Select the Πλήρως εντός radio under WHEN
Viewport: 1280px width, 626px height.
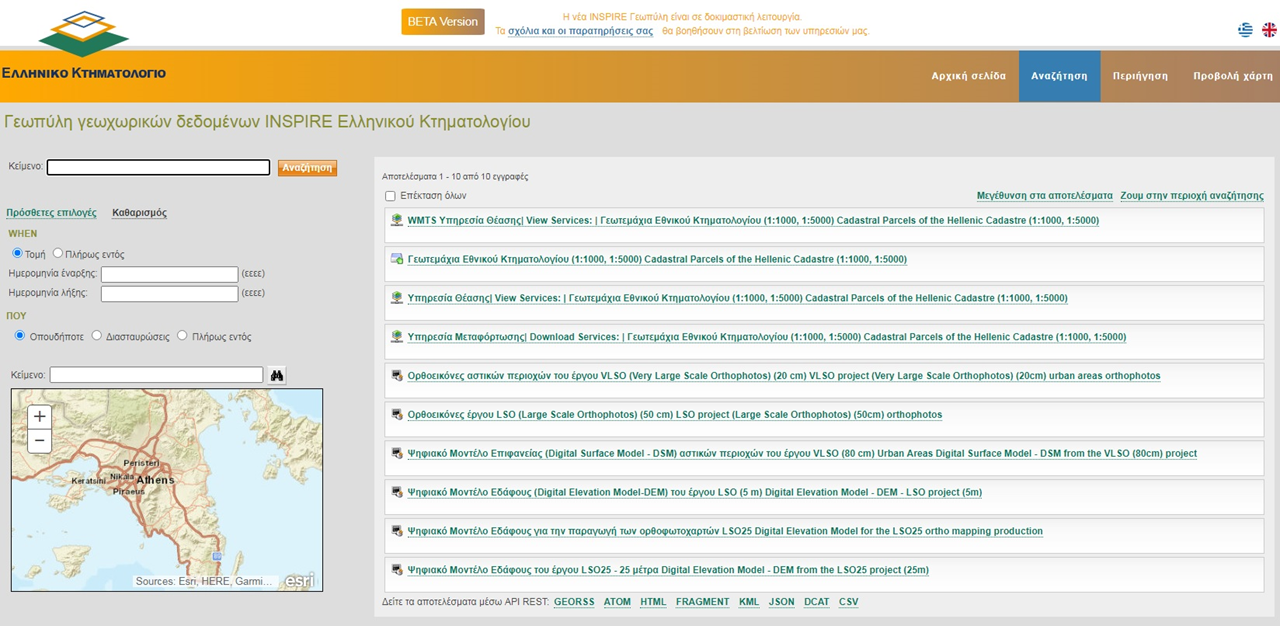pos(58,254)
